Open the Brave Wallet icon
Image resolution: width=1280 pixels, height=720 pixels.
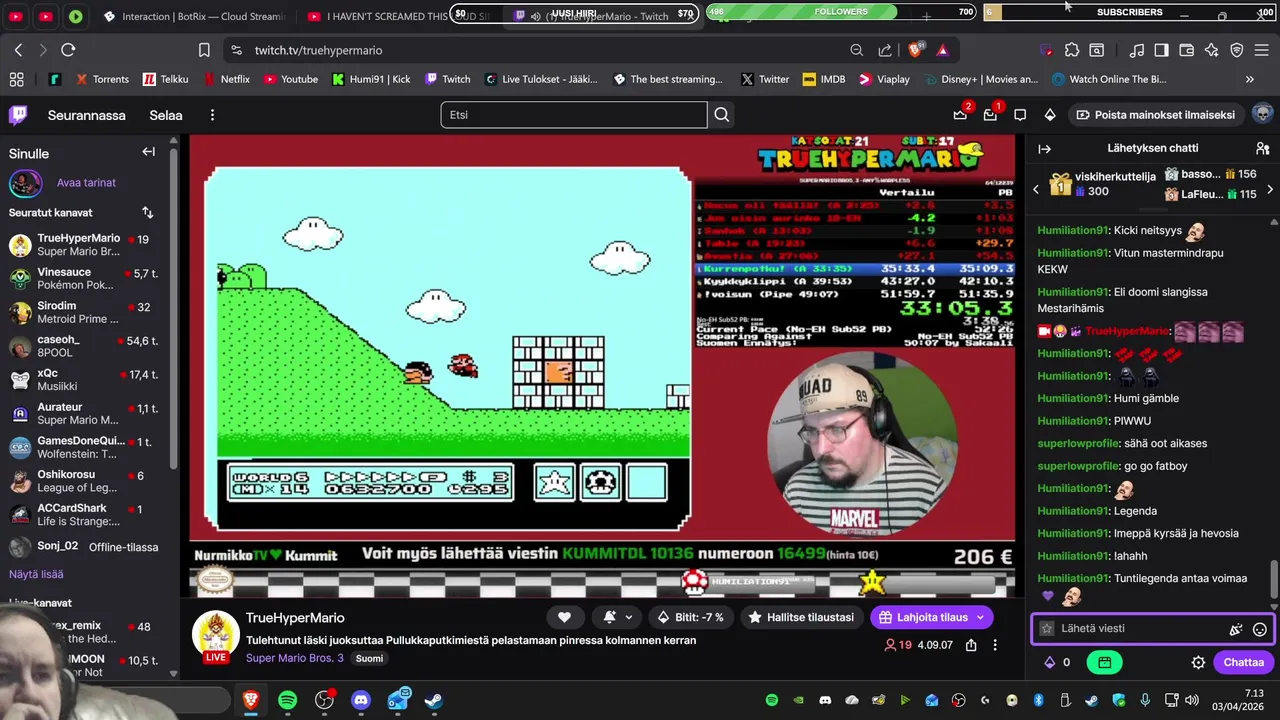point(1187,50)
